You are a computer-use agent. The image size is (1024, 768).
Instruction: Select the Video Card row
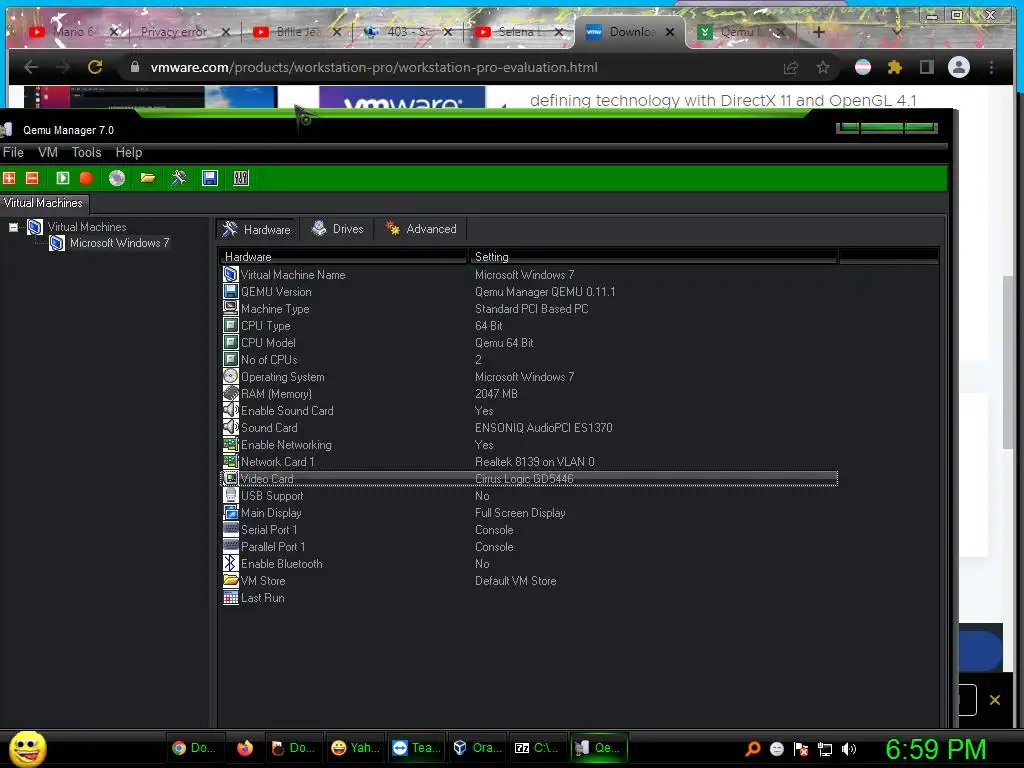pyautogui.click(x=529, y=479)
